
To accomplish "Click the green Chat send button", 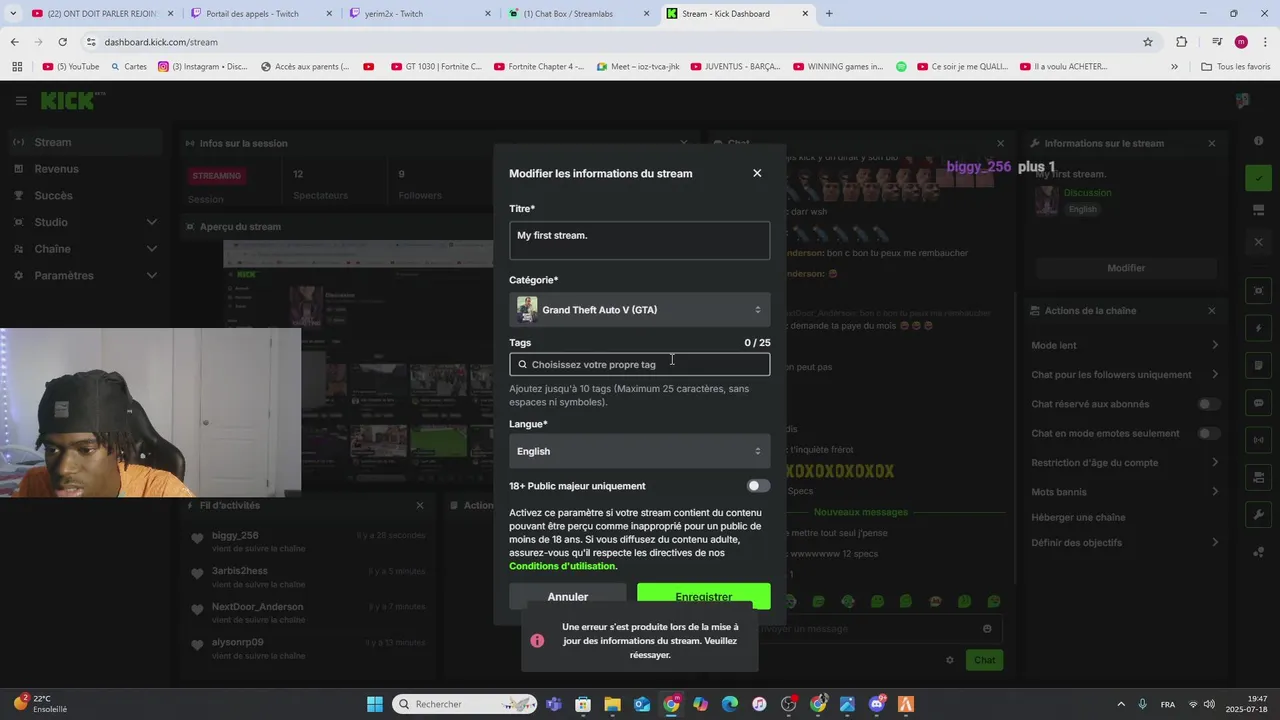I will pyautogui.click(x=984, y=660).
